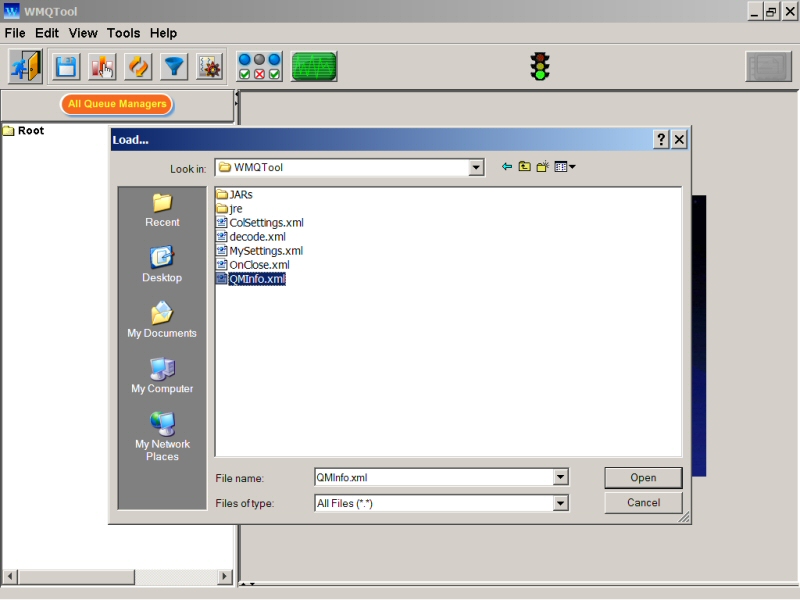Open the View menu
The image size is (800, 600).
(83, 33)
